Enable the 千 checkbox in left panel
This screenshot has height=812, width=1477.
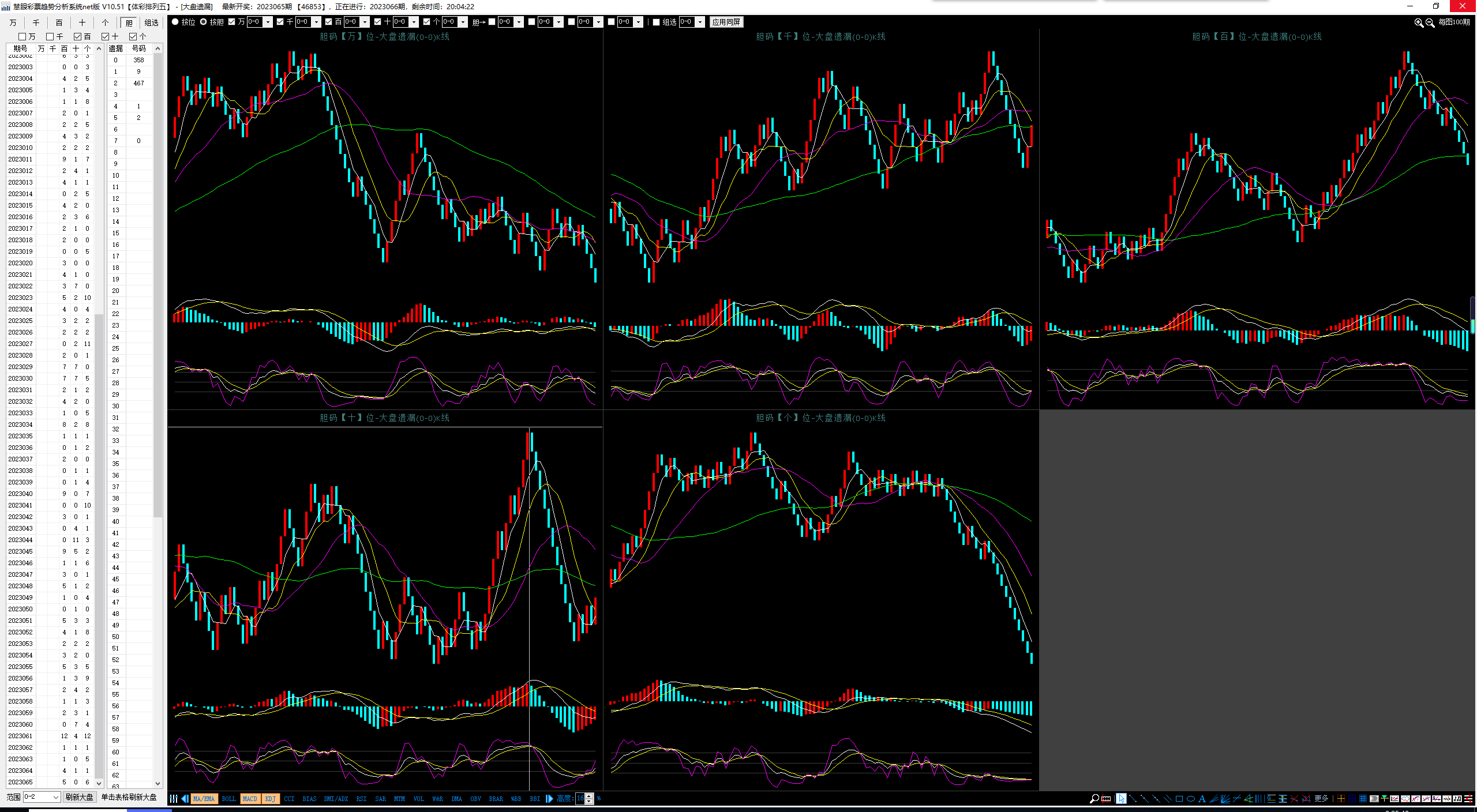50,36
